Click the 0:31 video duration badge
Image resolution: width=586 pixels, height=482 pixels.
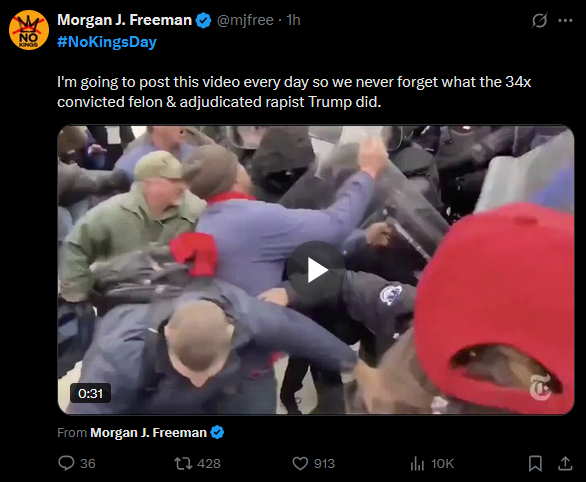pyautogui.click(x=90, y=393)
